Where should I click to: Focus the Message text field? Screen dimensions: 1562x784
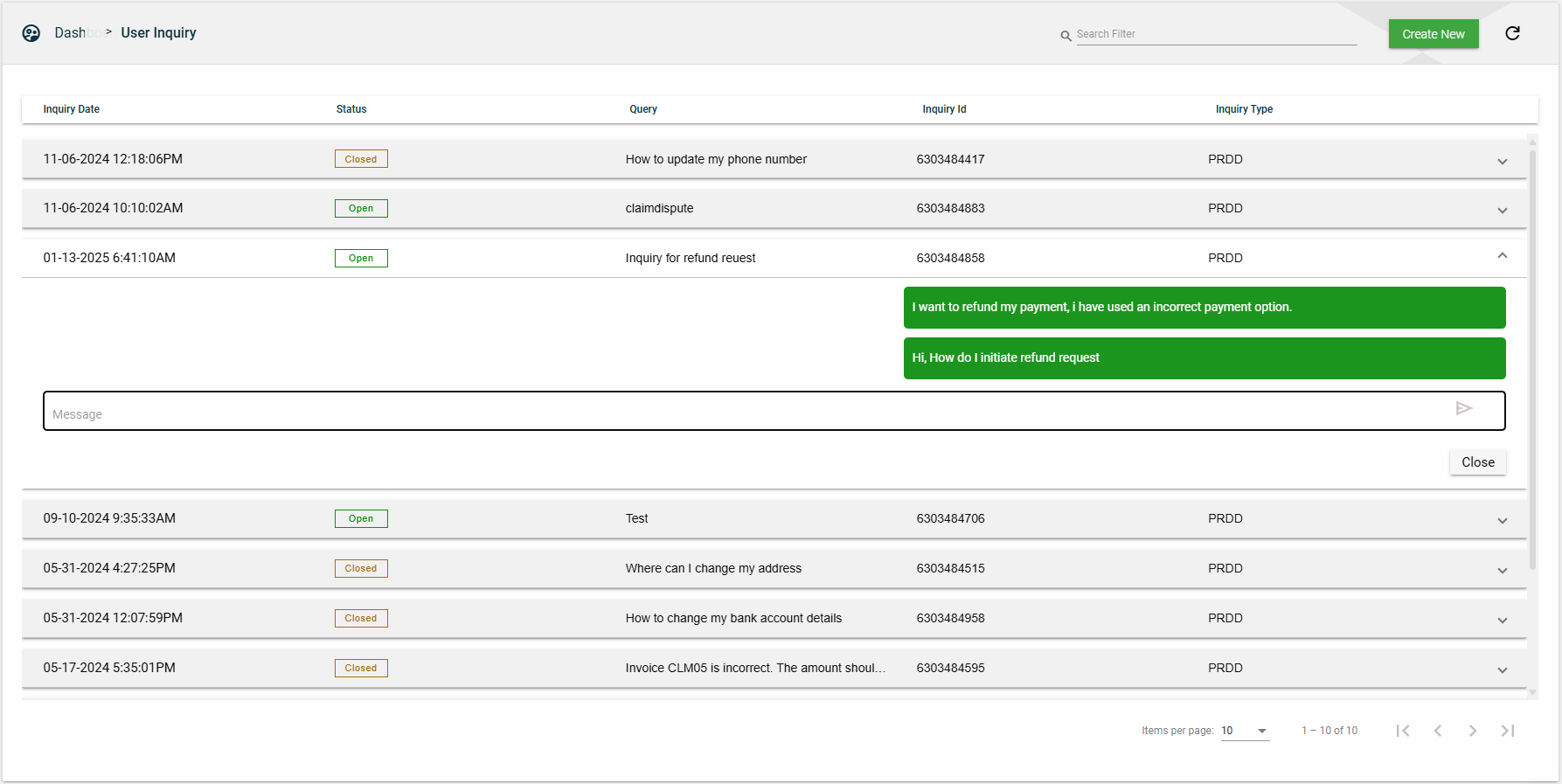pos(743,412)
